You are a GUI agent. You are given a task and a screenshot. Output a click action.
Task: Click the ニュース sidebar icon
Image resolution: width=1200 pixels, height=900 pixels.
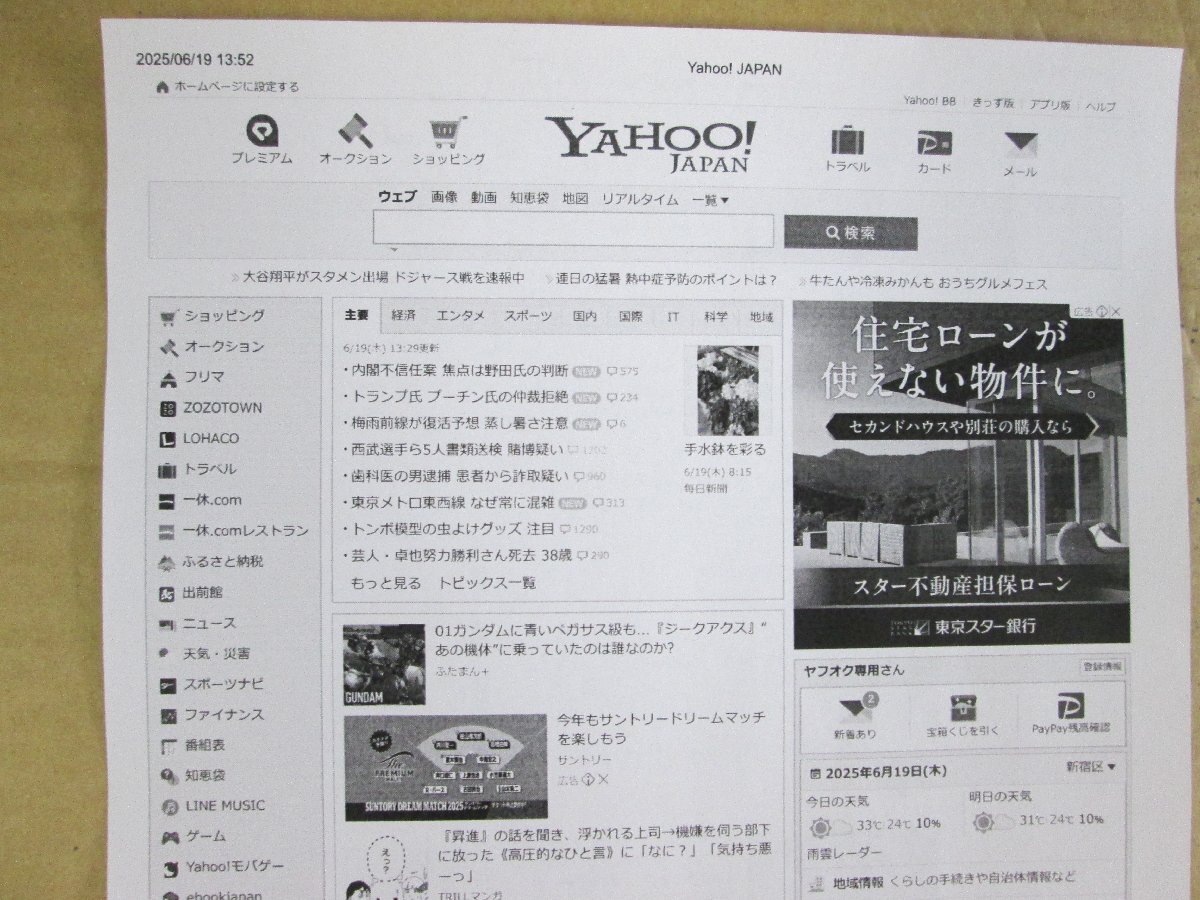click(168, 624)
